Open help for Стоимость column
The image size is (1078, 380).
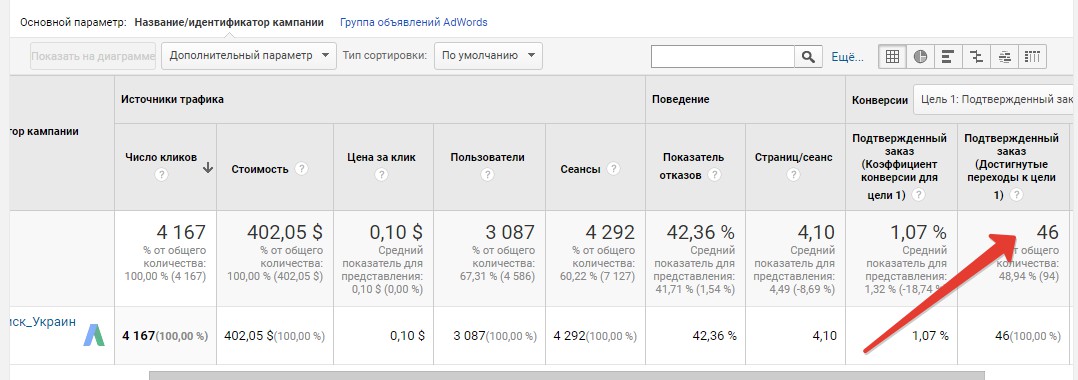click(301, 169)
